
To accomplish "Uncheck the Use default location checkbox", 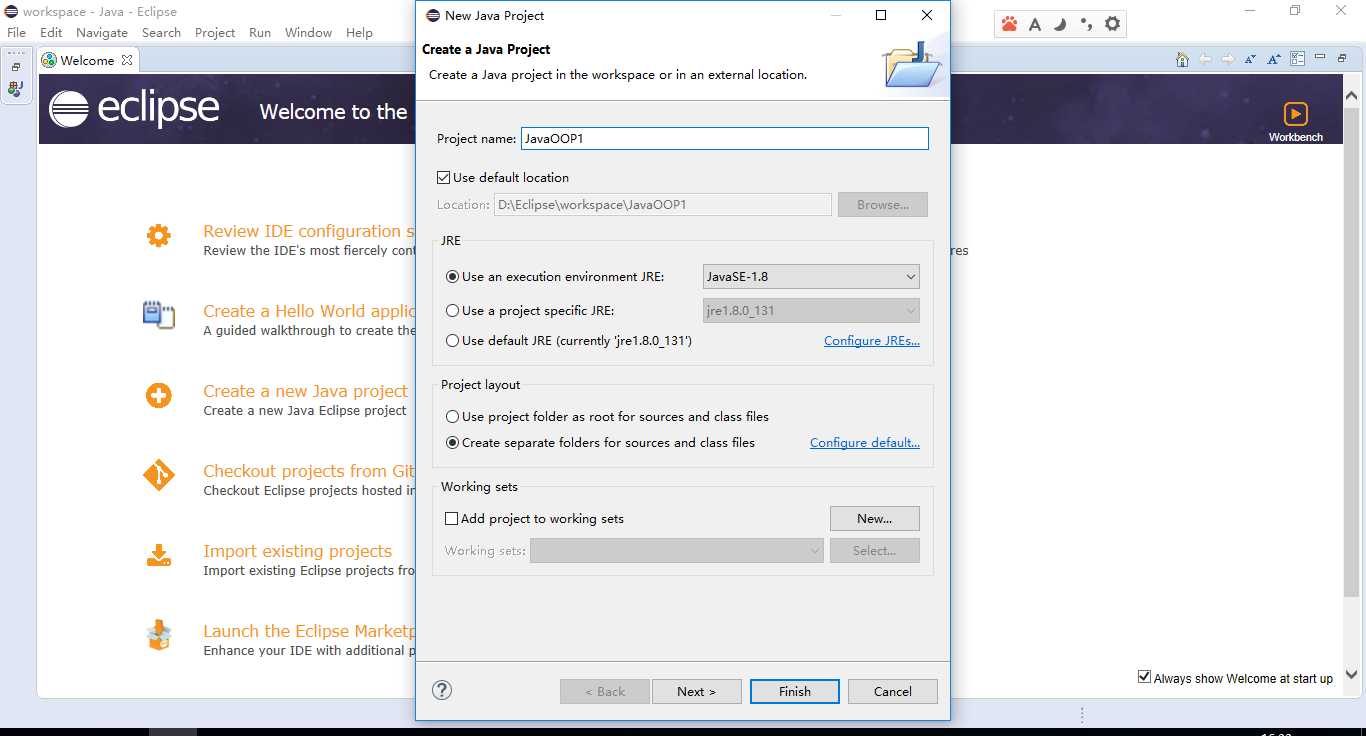I will click(x=444, y=178).
